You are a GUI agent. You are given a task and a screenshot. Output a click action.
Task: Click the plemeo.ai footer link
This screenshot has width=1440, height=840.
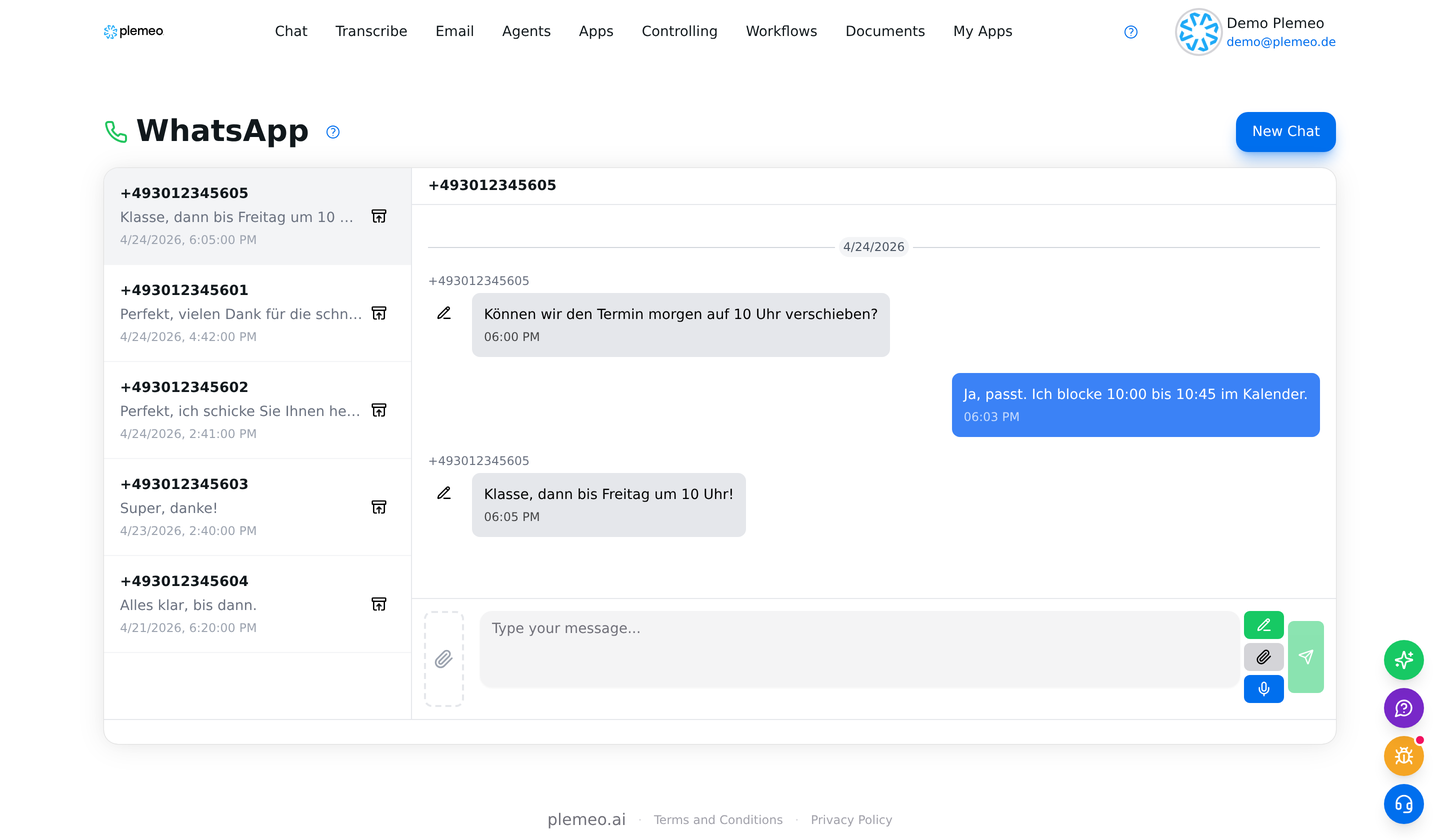coord(587,820)
